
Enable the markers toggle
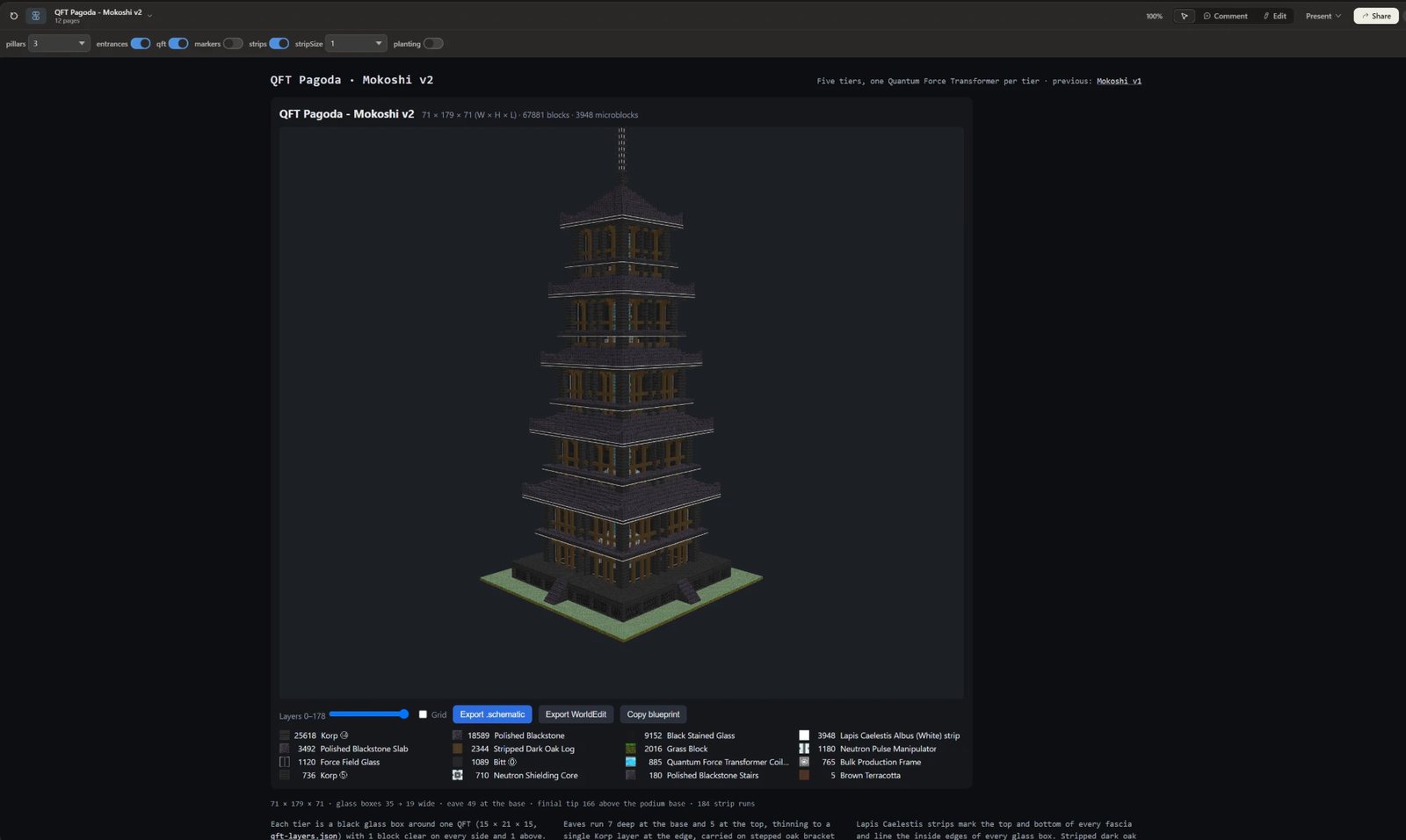(233, 43)
